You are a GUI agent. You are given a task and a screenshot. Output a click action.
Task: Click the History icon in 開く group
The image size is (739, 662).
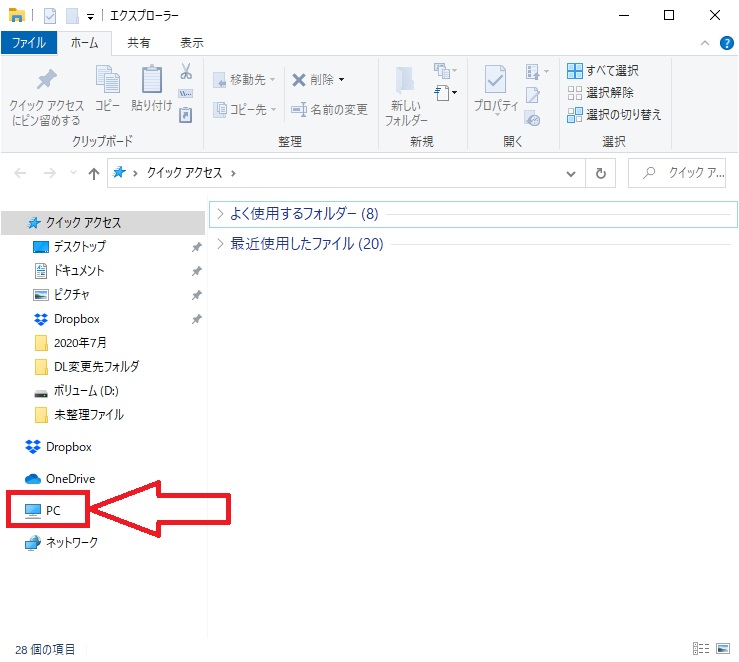(x=533, y=120)
